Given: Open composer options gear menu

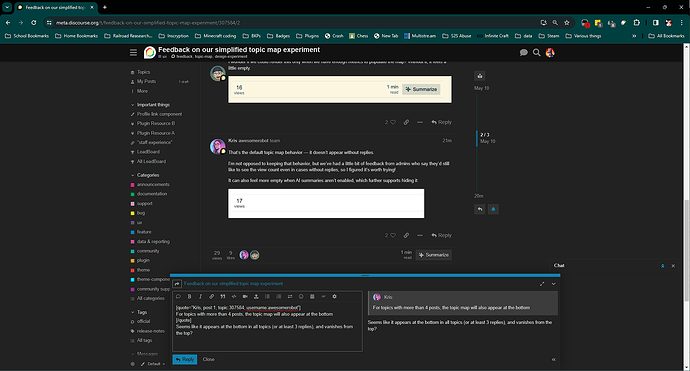Looking at the screenshot, I should click(334, 297).
